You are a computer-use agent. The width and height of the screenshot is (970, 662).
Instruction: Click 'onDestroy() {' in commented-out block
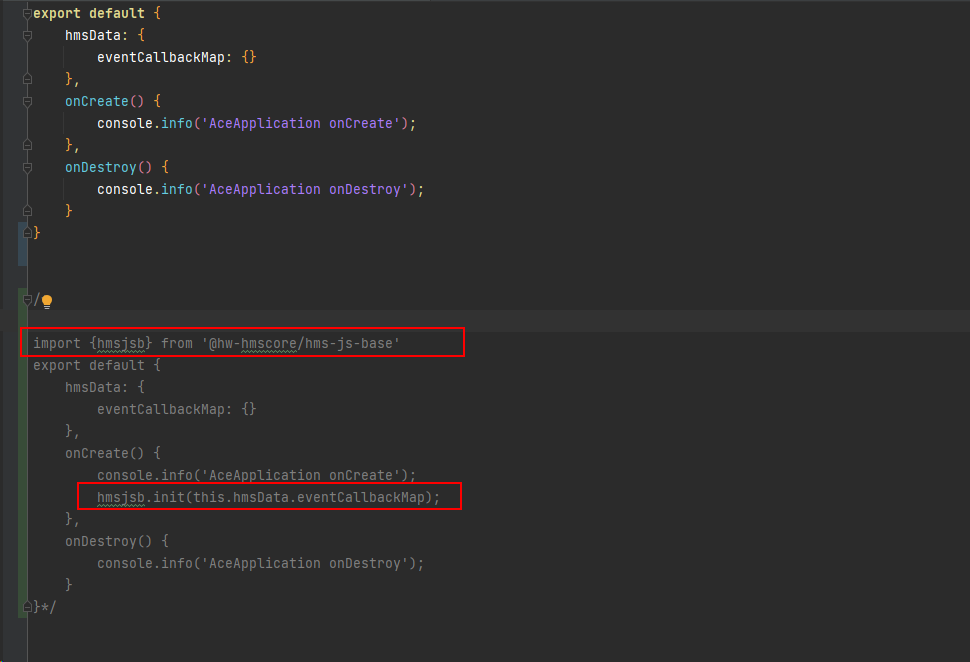117,541
